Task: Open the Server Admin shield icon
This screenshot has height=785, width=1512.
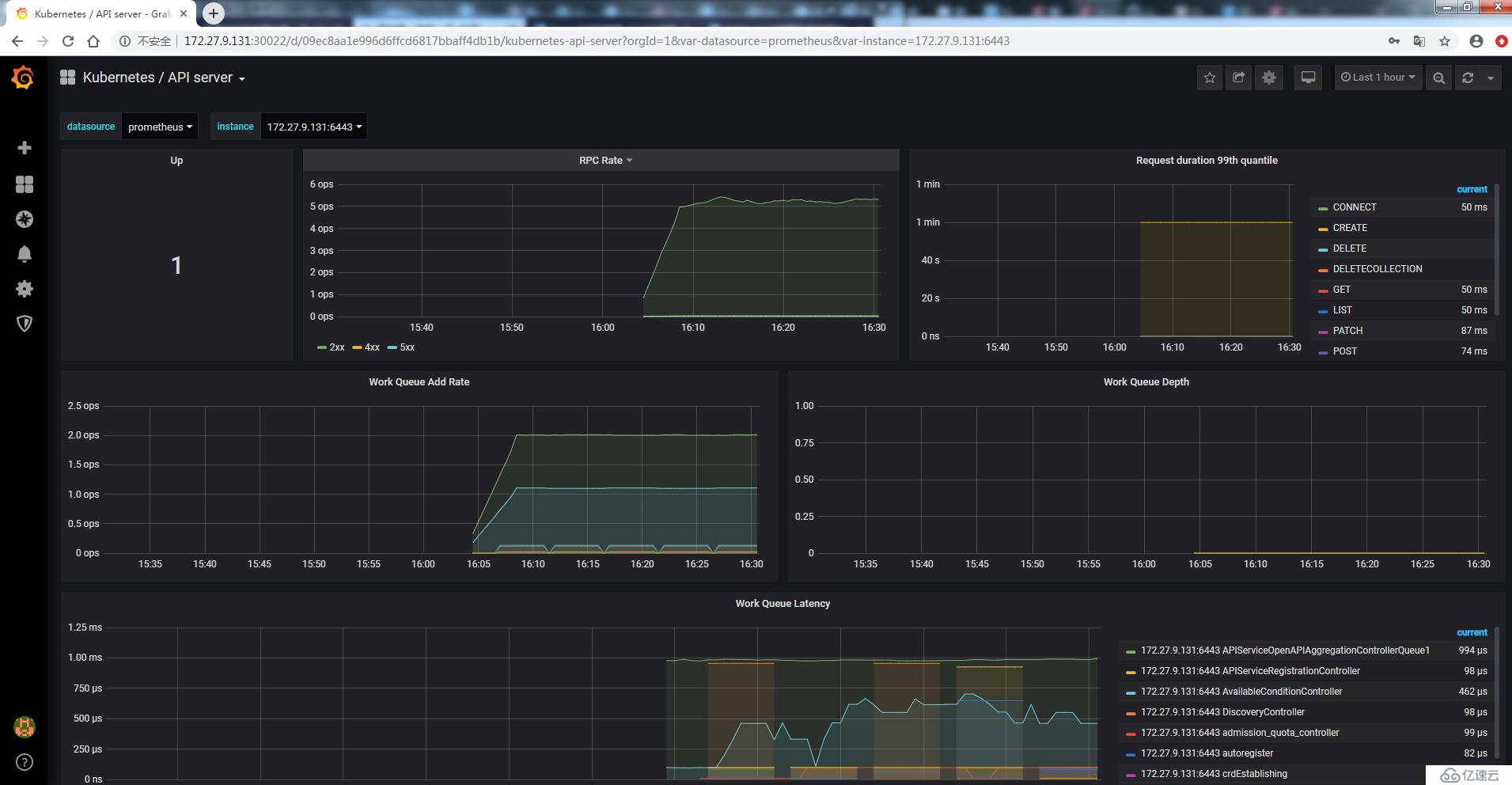Action: pos(25,324)
